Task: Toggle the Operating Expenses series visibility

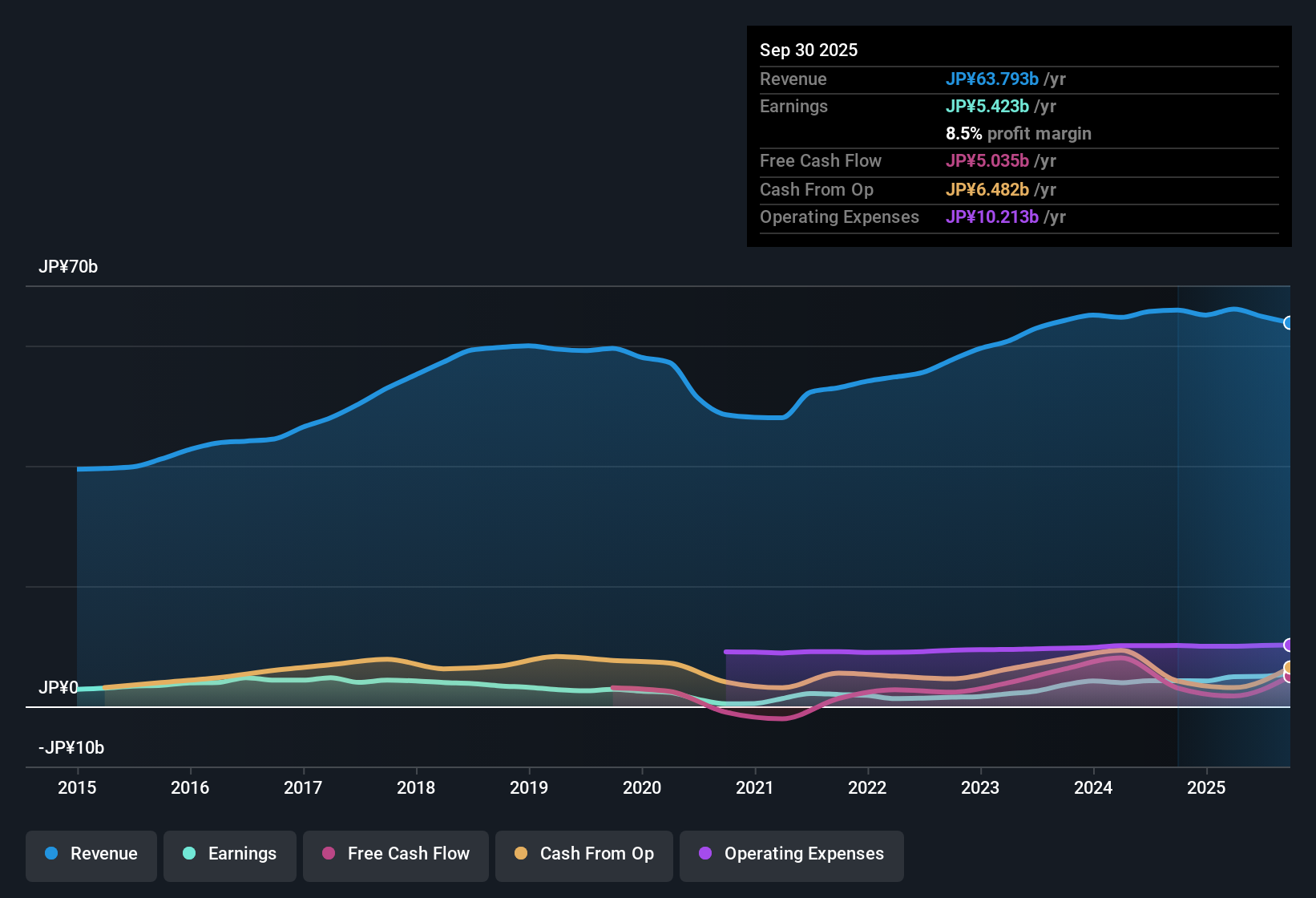Action: coord(791,854)
